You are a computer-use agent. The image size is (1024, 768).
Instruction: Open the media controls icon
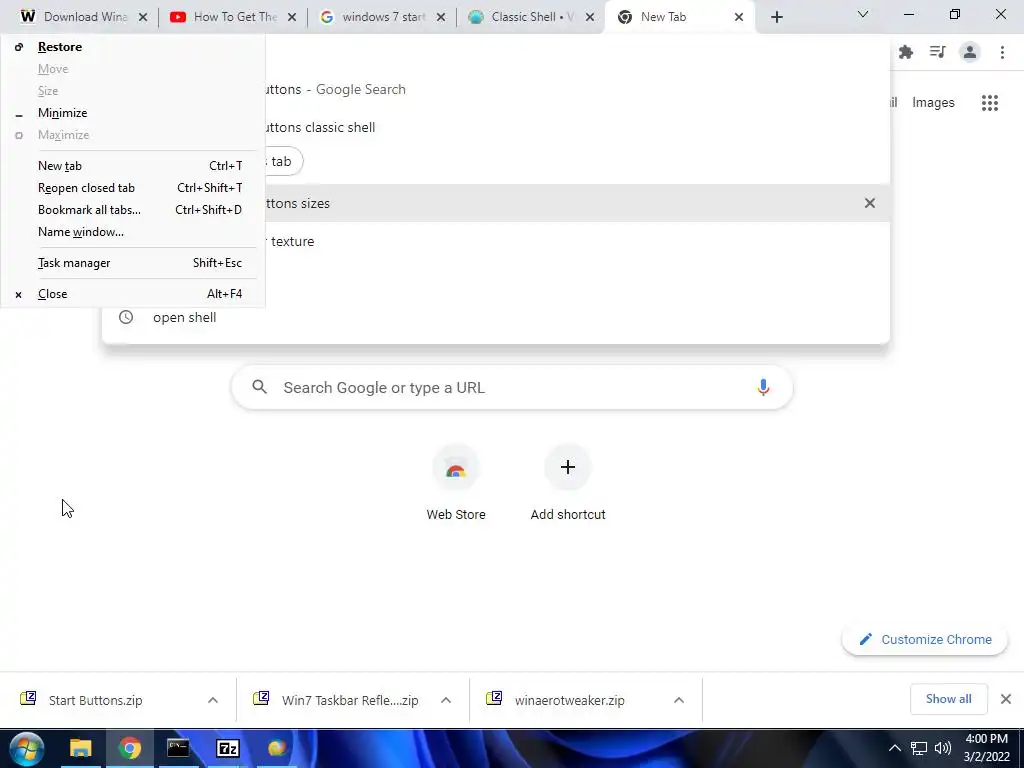point(938,52)
